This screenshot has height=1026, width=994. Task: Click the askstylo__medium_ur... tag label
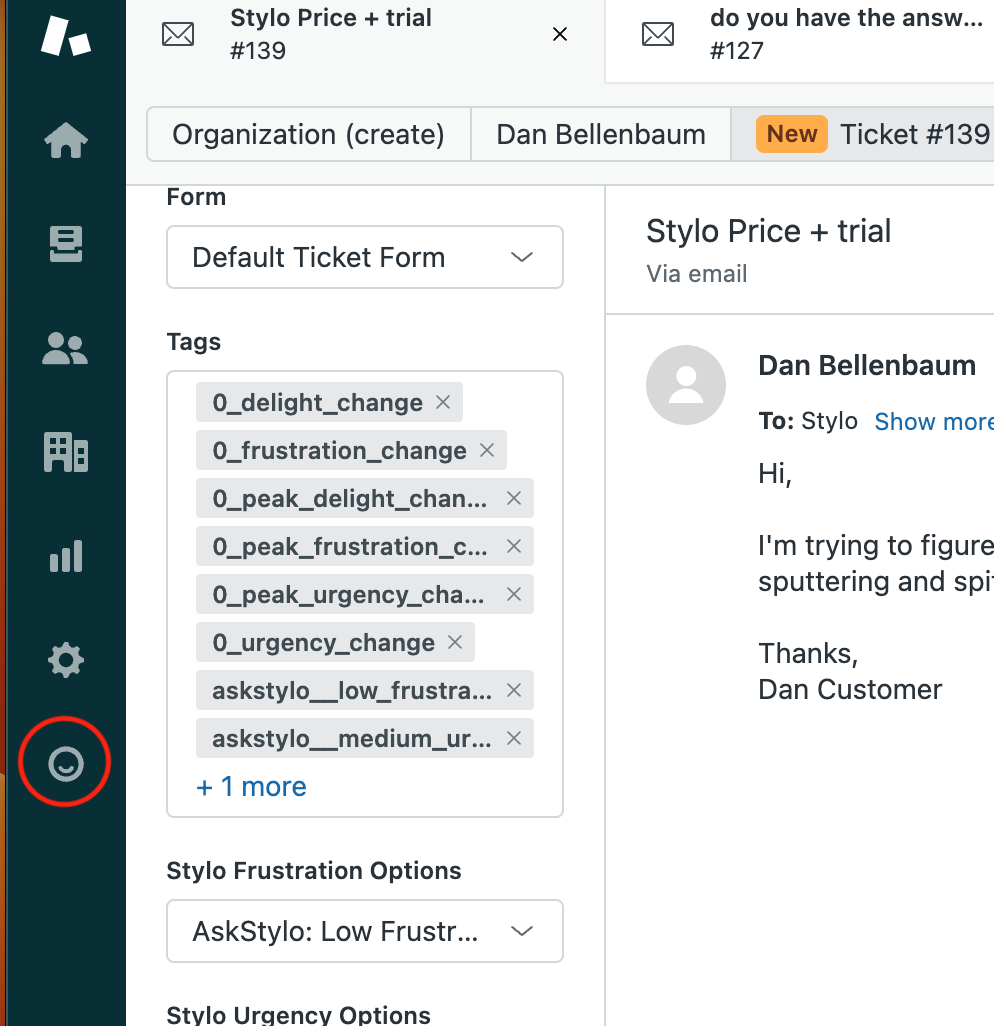351,738
